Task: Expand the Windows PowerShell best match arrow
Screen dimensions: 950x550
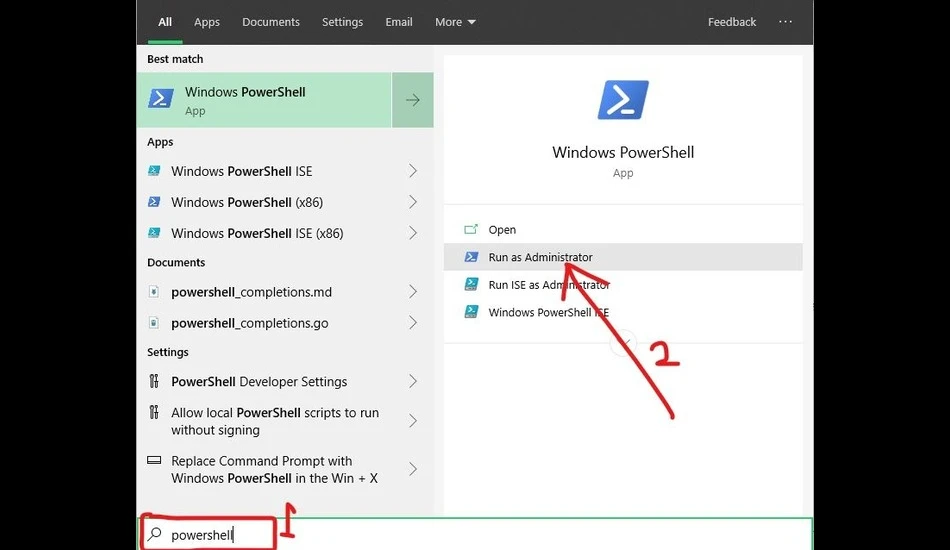Action: tap(413, 100)
